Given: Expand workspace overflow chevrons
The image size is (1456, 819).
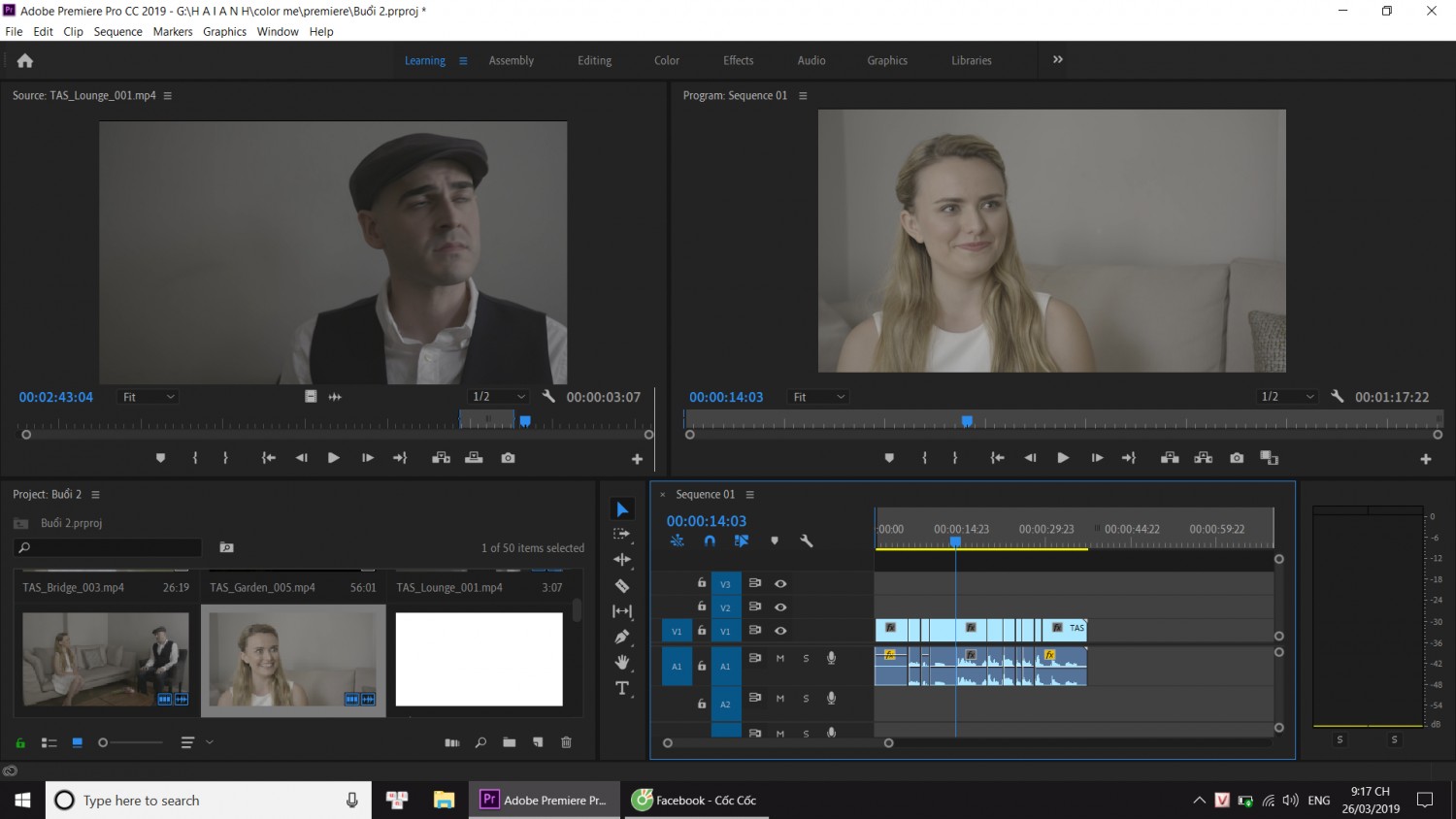Looking at the screenshot, I should coord(1058,59).
